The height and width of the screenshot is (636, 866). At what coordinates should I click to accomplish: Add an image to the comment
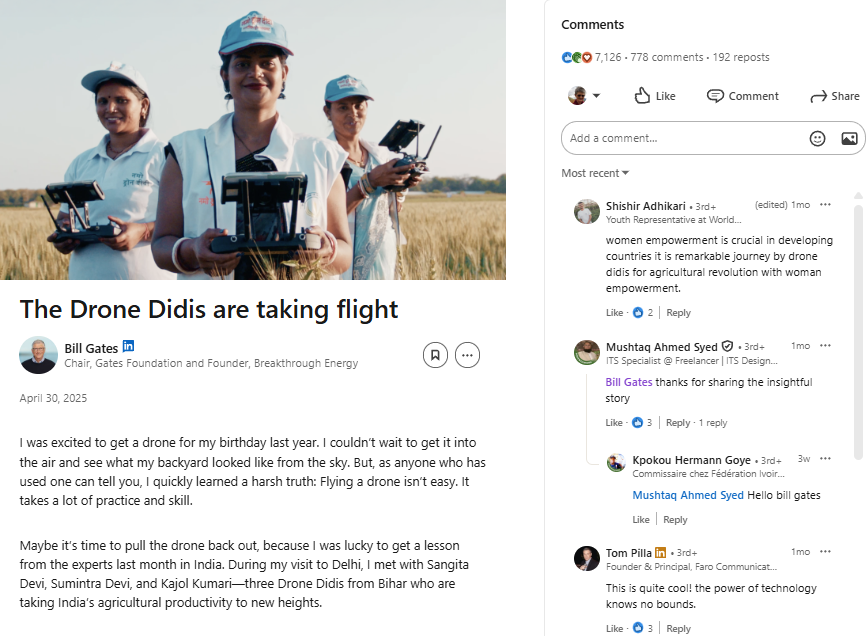click(x=849, y=138)
